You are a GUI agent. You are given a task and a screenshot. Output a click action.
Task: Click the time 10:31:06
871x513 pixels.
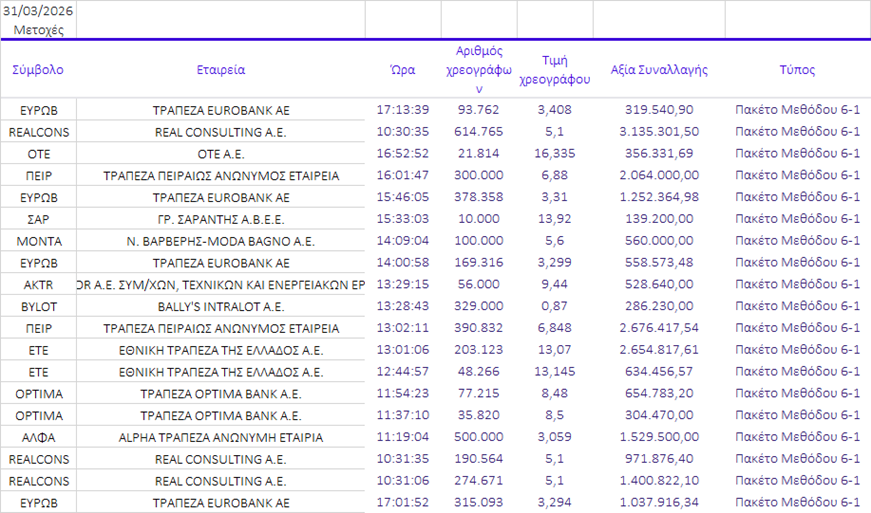(x=403, y=481)
